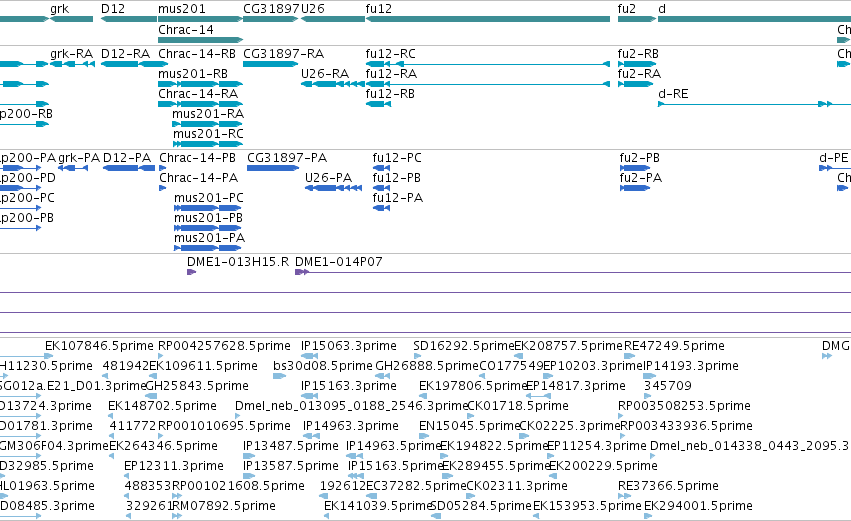Viewport: 851px width, 521px height.
Task: Select the fu12-PC protein label
Action: [x=397, y=158]
